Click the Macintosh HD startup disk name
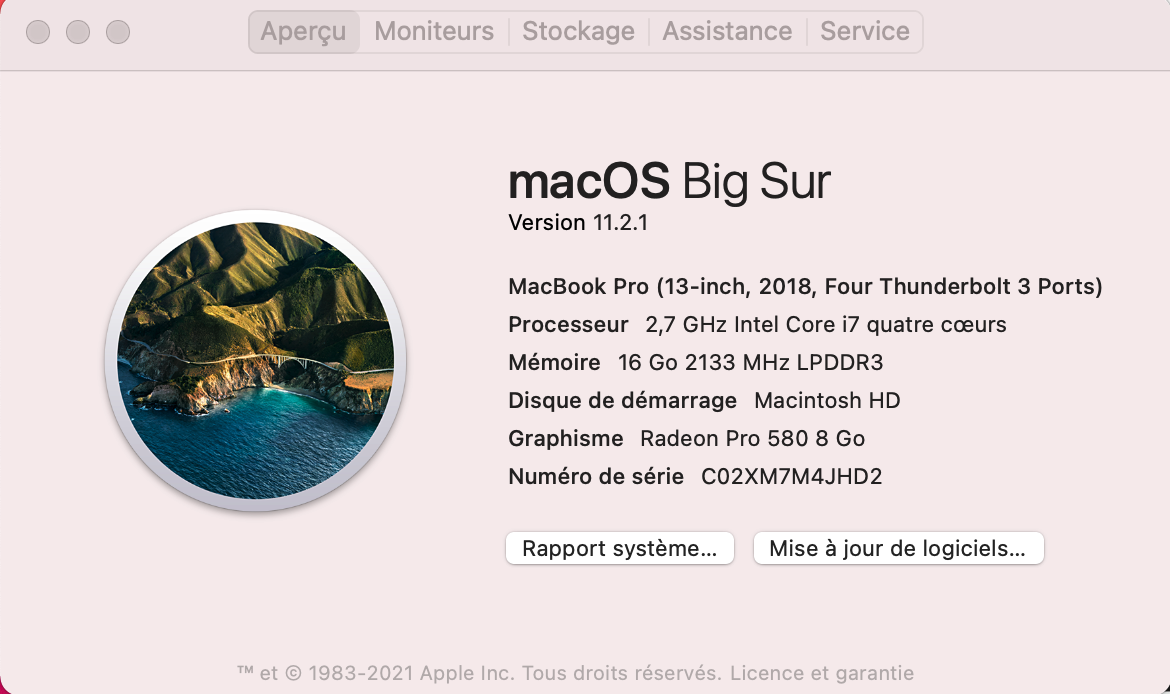This screenshot has height=694, width=1170. (x=827, y=401)
